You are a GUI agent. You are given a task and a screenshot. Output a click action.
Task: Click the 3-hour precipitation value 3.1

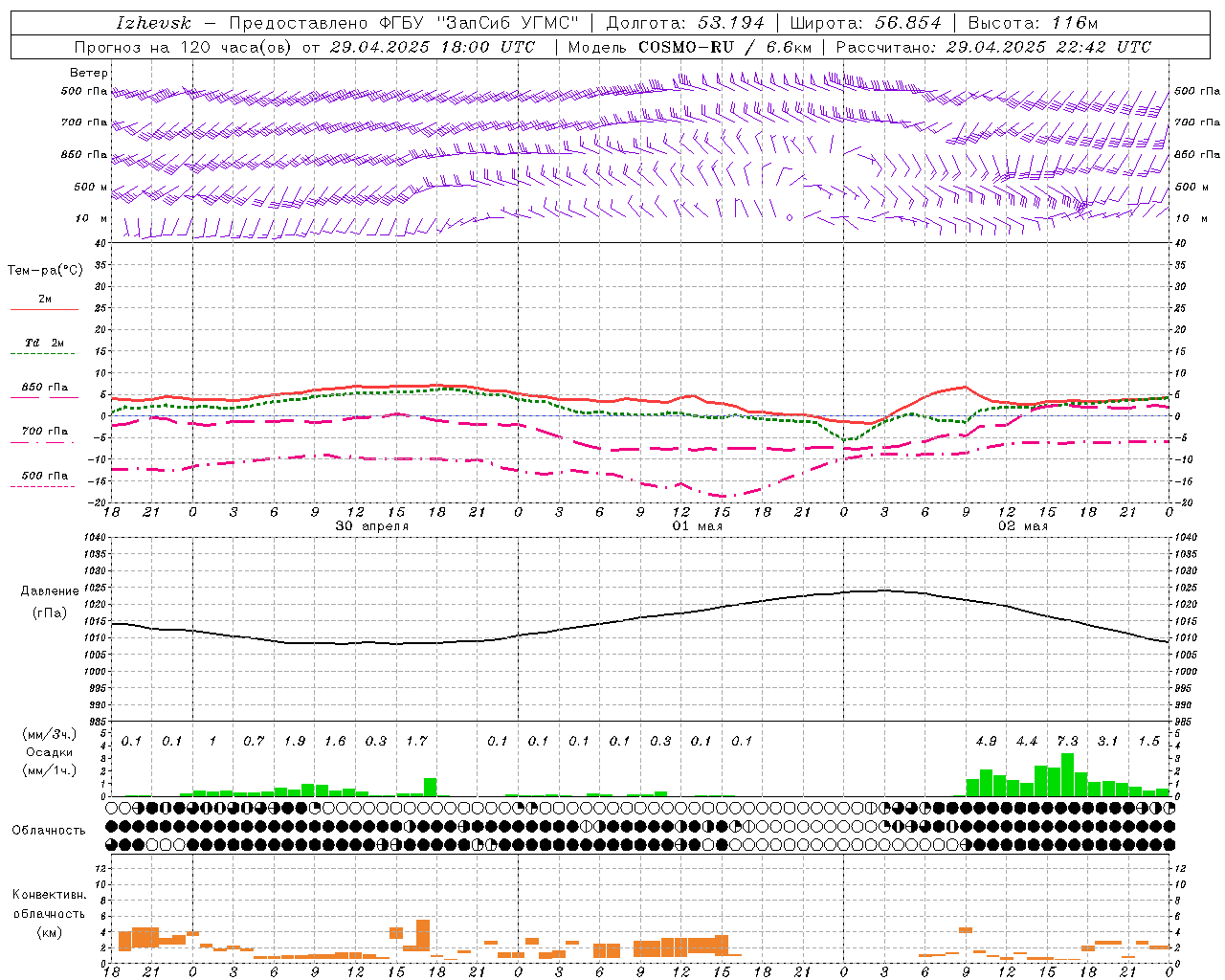[x=1107, y=741]
